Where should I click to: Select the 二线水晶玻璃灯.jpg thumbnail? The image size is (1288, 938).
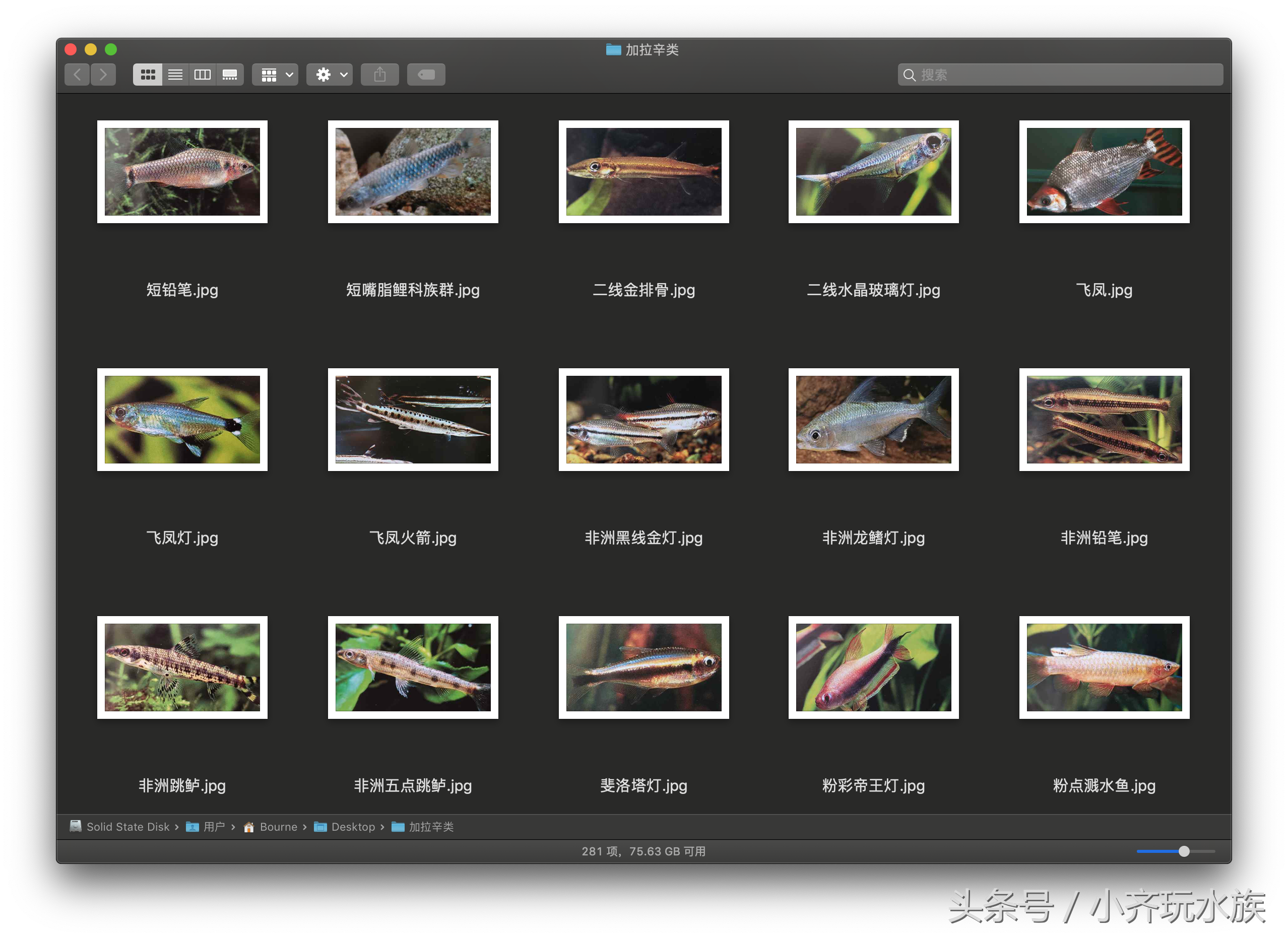click(x=873, y=171)
